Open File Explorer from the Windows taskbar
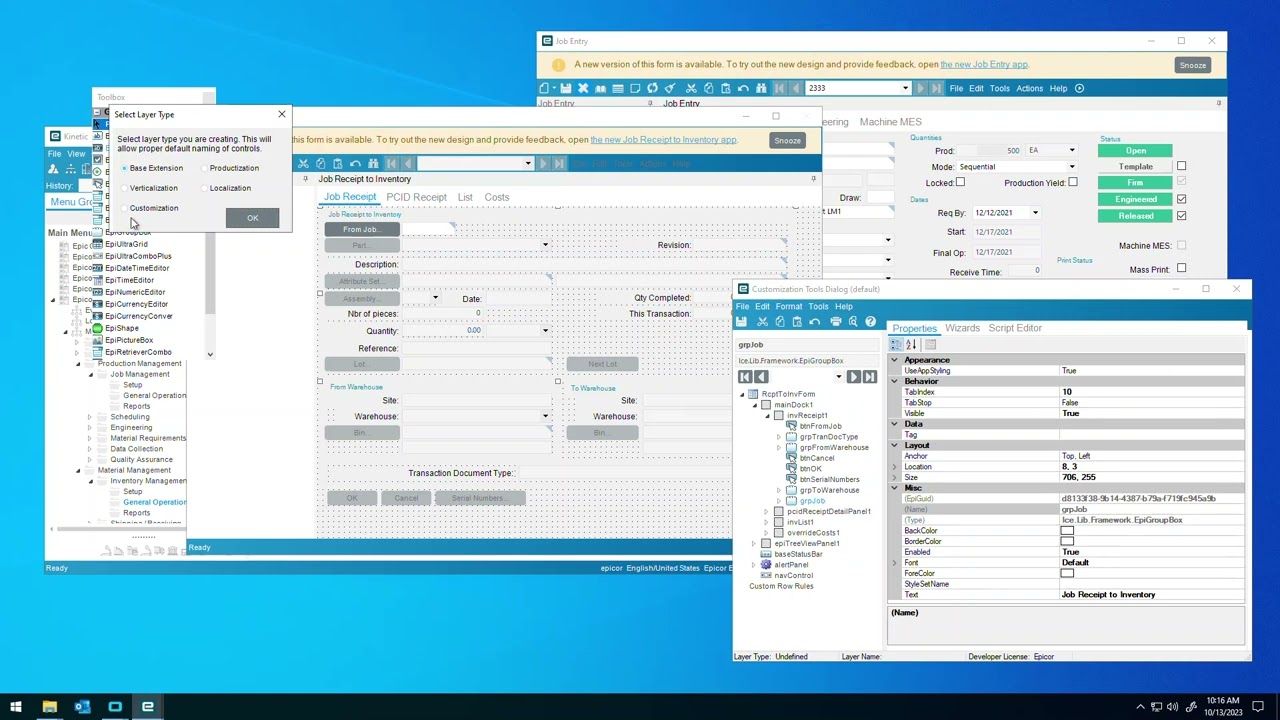The image size is (1280, 720). (x=49, y=707)
